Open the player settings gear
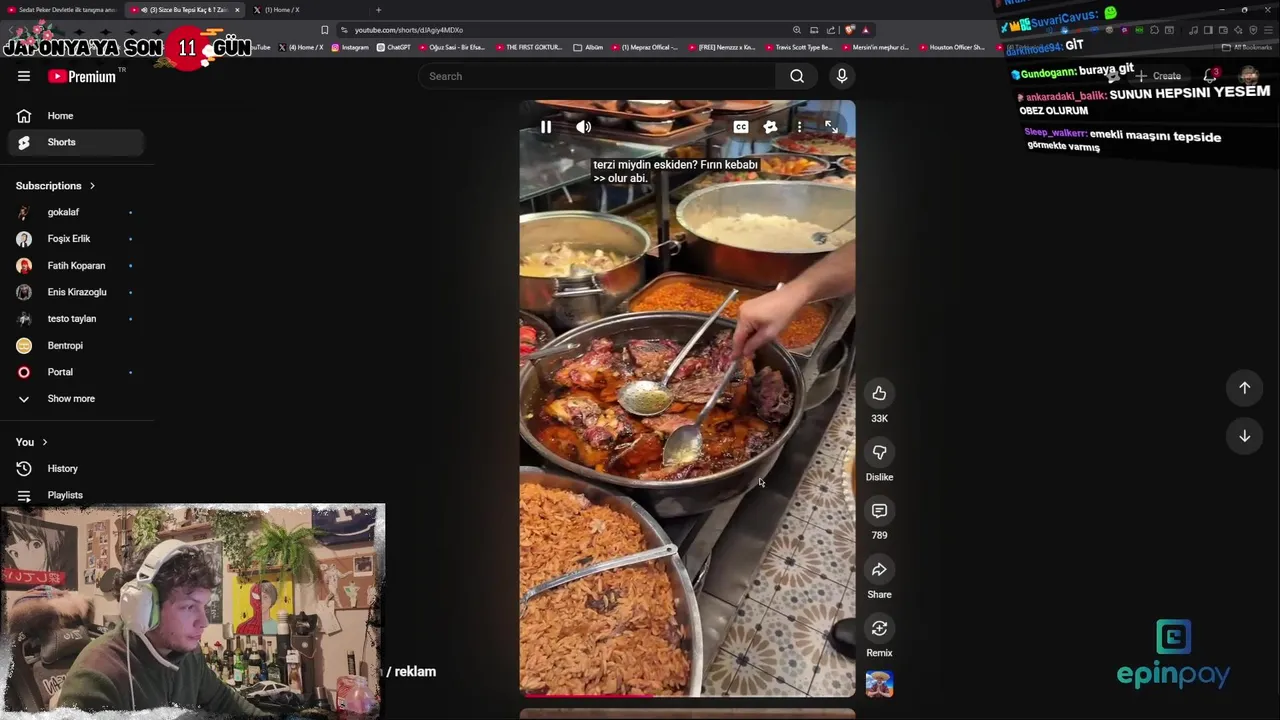Screen dimensions: 1280x720 click(770, 127)
